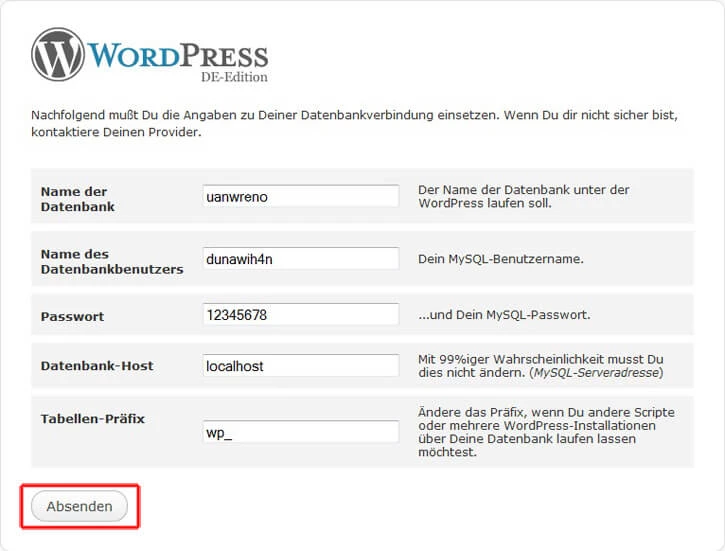
Task: Select the username field containing dunawih4n
Action: pyautogui.click(x=300, y=259)
